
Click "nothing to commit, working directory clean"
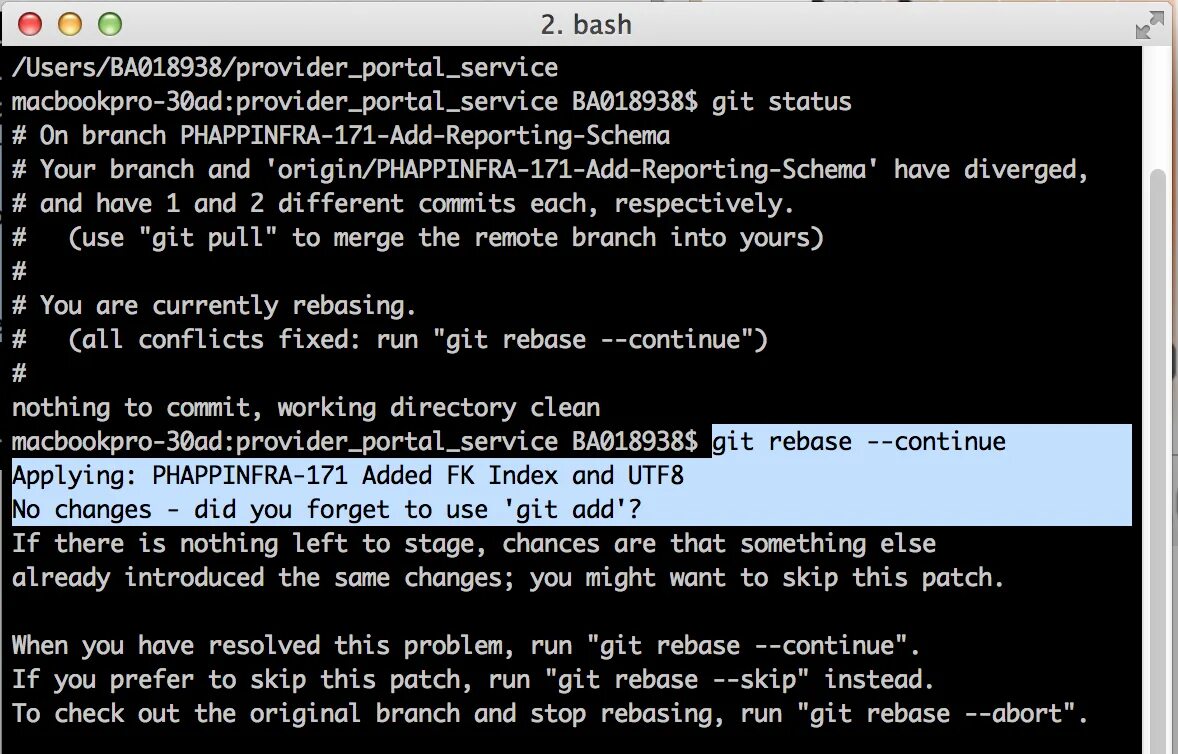(306, 407)
